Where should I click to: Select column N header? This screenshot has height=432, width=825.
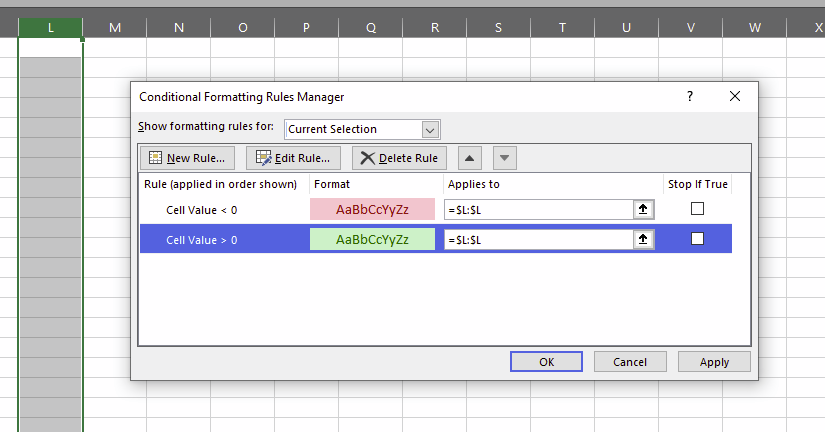(x=179, y=28)
